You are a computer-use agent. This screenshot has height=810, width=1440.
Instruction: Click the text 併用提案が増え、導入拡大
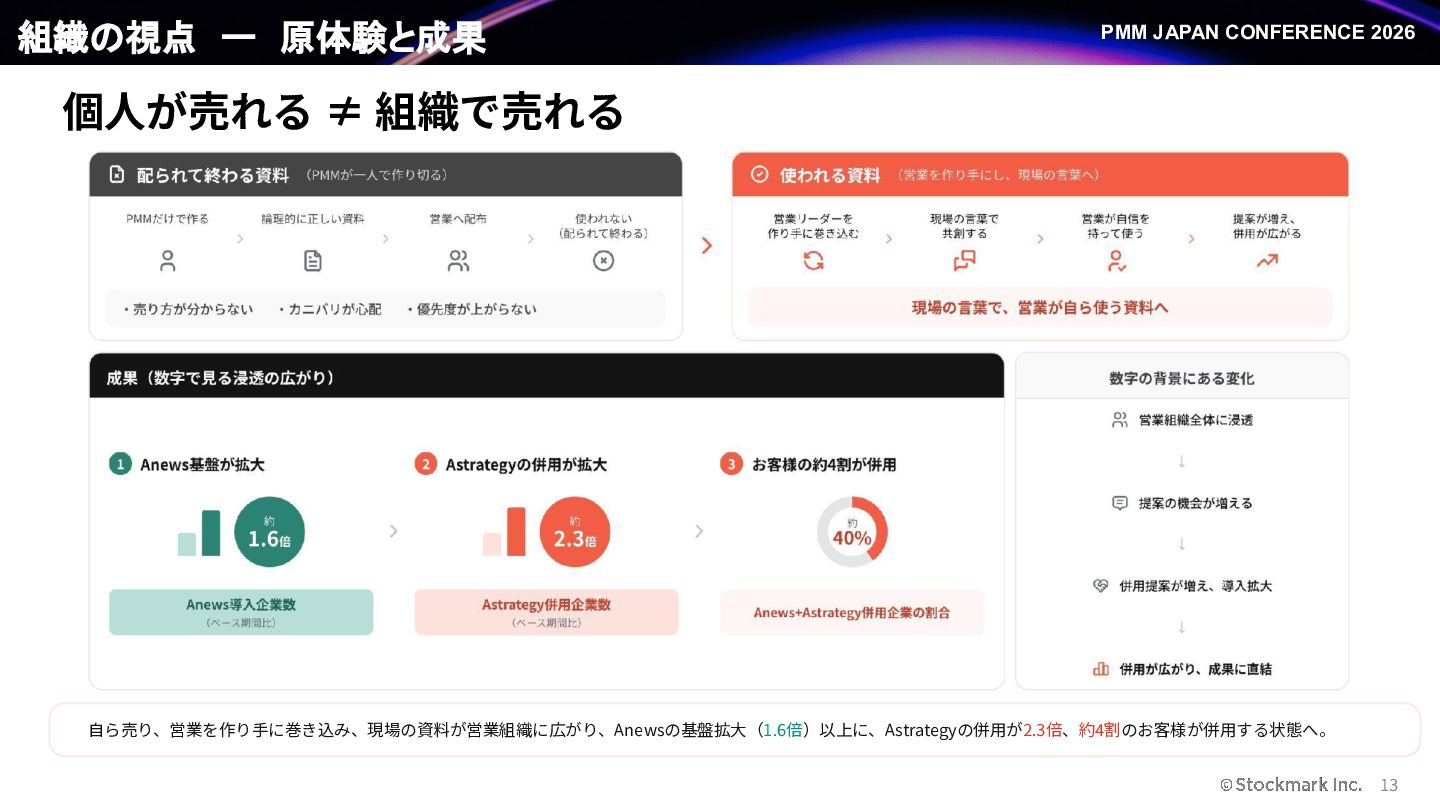point(1196,586)
